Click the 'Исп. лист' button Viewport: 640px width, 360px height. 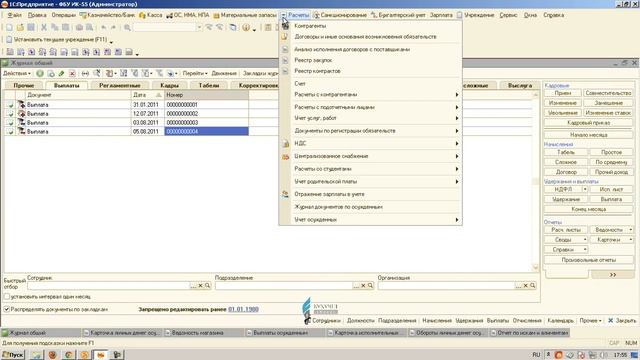coord(611,189)
